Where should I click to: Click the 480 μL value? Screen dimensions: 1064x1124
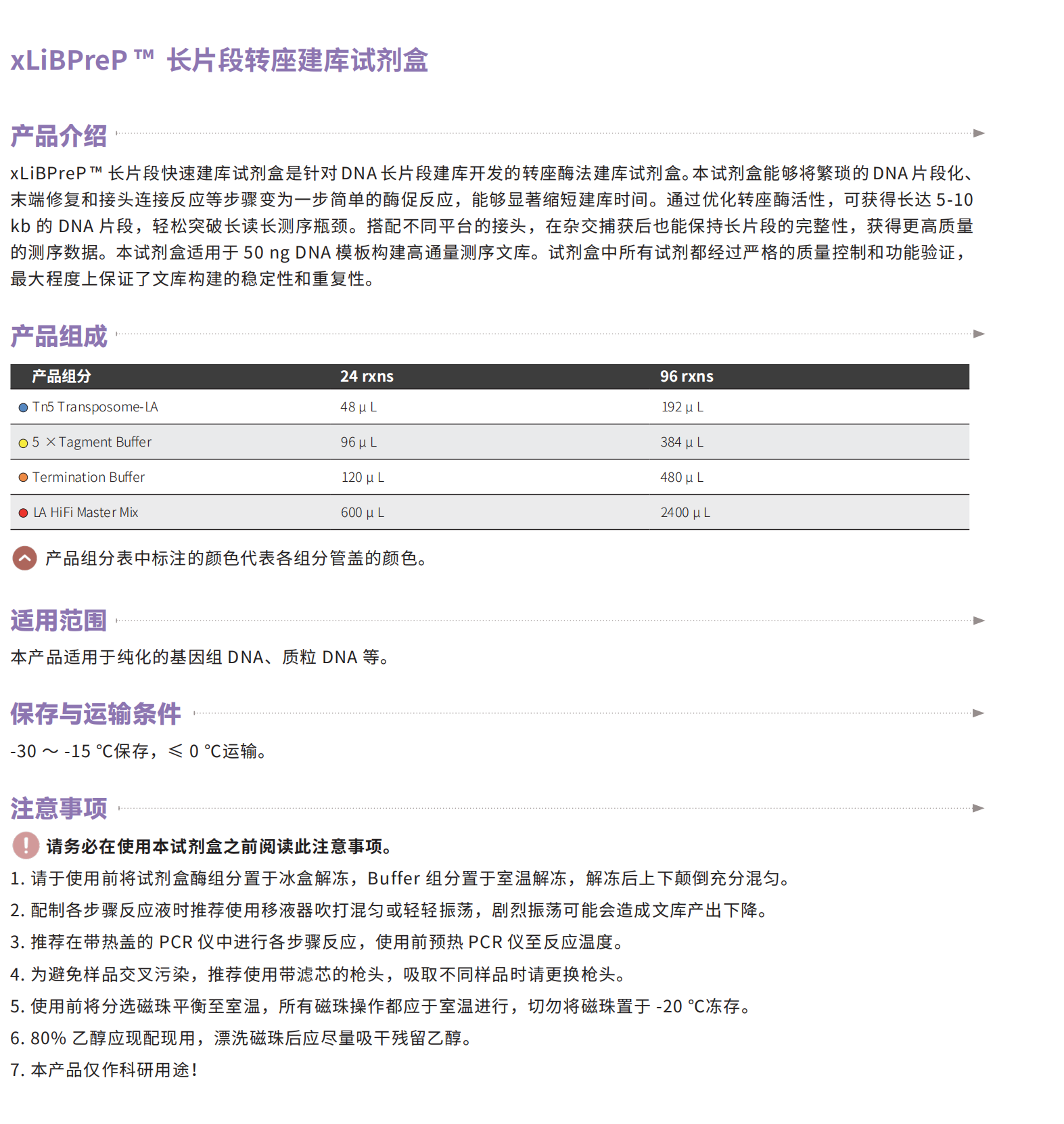coord(682,477)
